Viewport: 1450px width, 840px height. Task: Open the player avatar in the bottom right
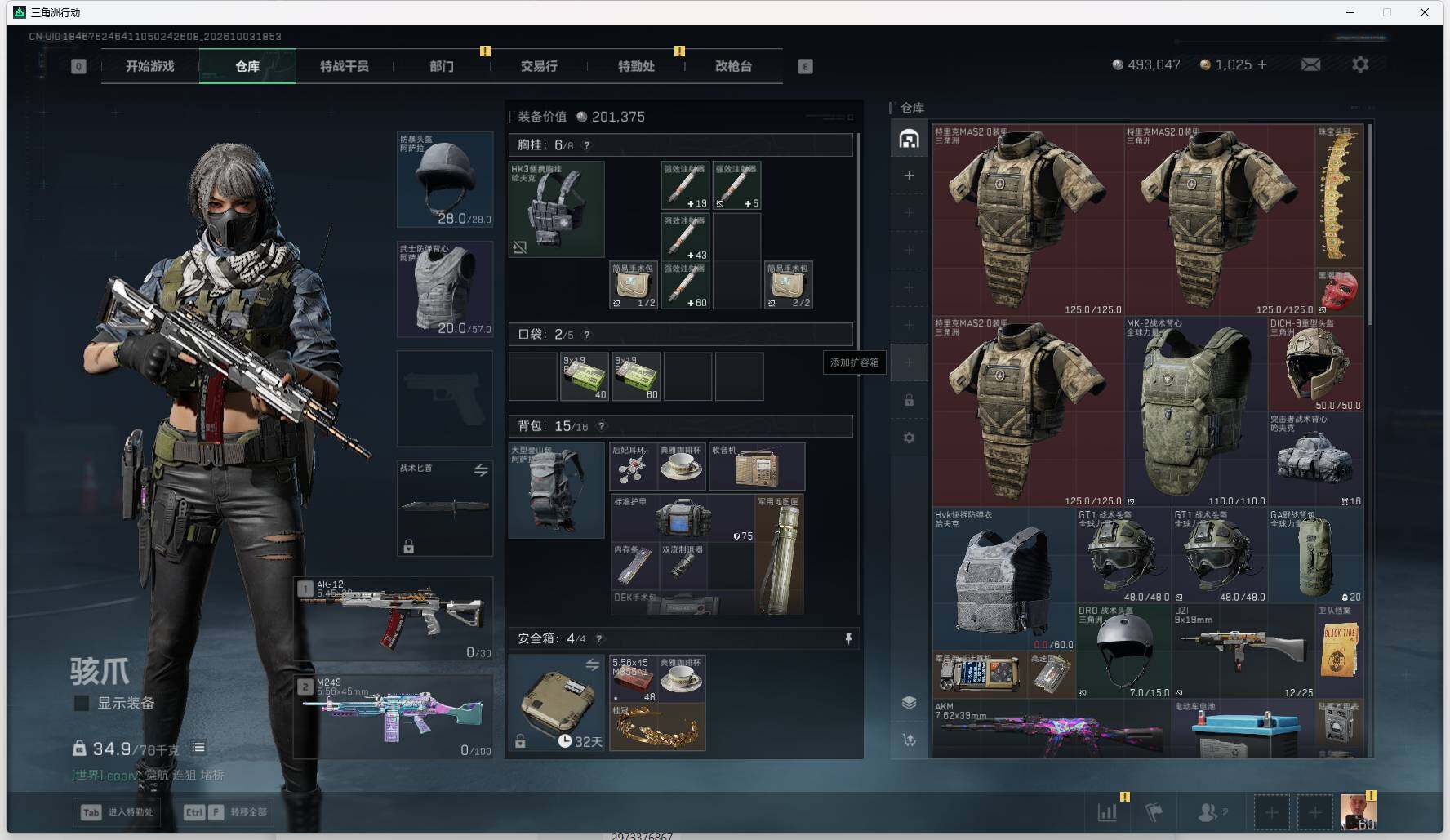1358,812
